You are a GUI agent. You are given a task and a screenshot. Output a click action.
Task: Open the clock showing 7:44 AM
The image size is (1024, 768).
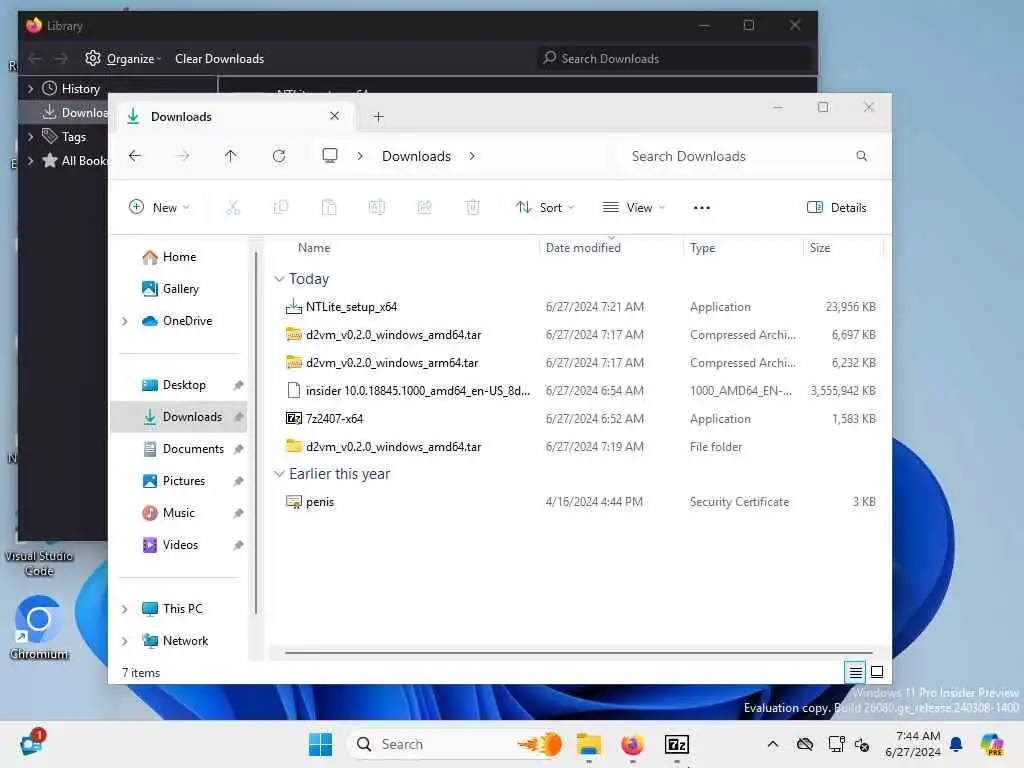912,744
